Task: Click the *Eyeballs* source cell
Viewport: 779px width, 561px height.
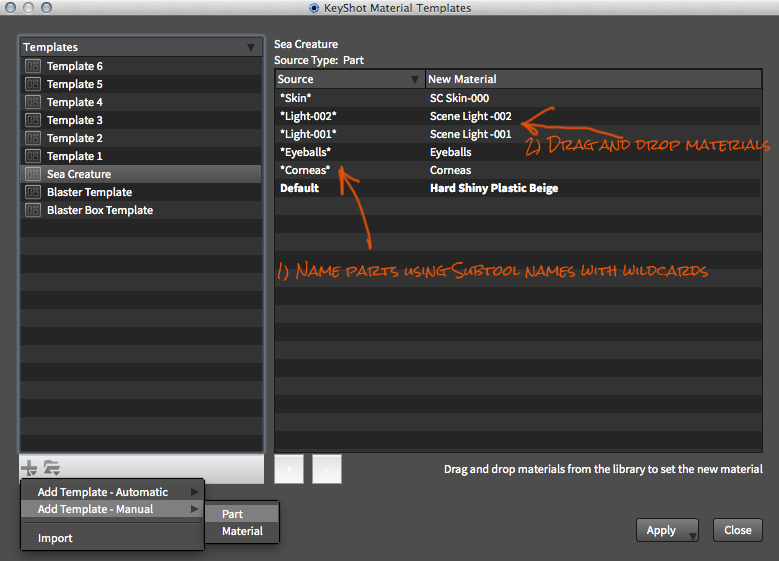Action: pyautogui.click(x=306, y=152)
